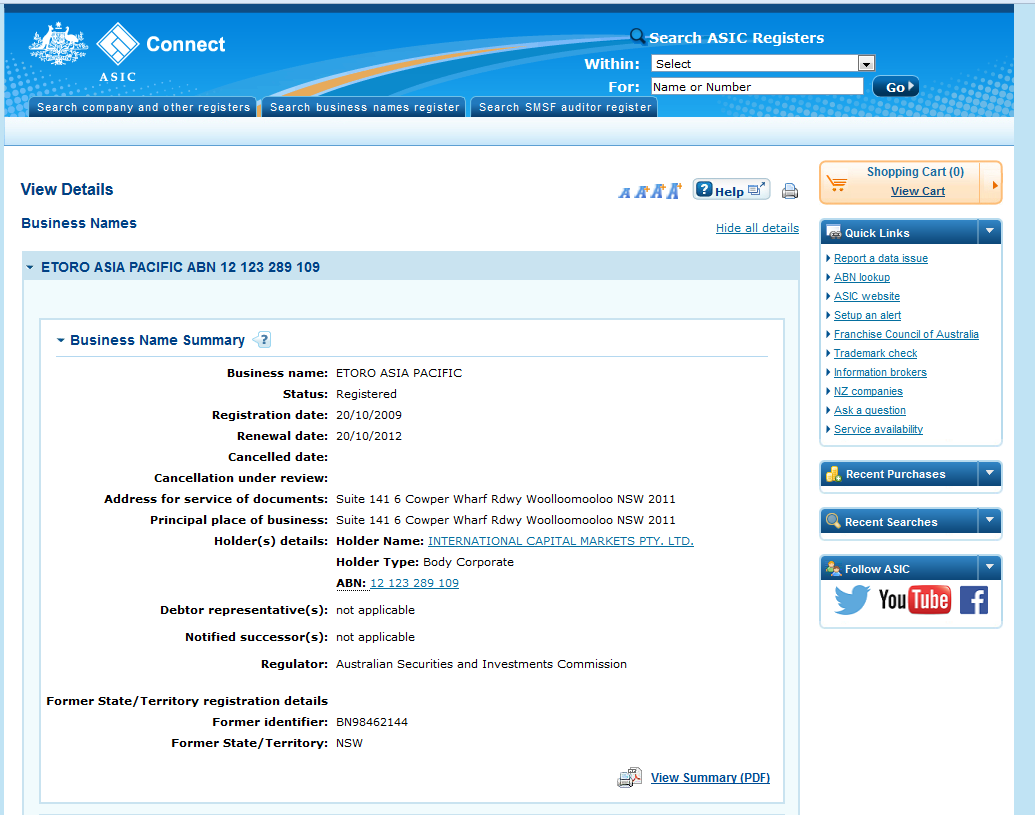This screenshot has height=815, width=1035.
Task: Open Search SMSF auditor register tab
Action: pos(565,107)
